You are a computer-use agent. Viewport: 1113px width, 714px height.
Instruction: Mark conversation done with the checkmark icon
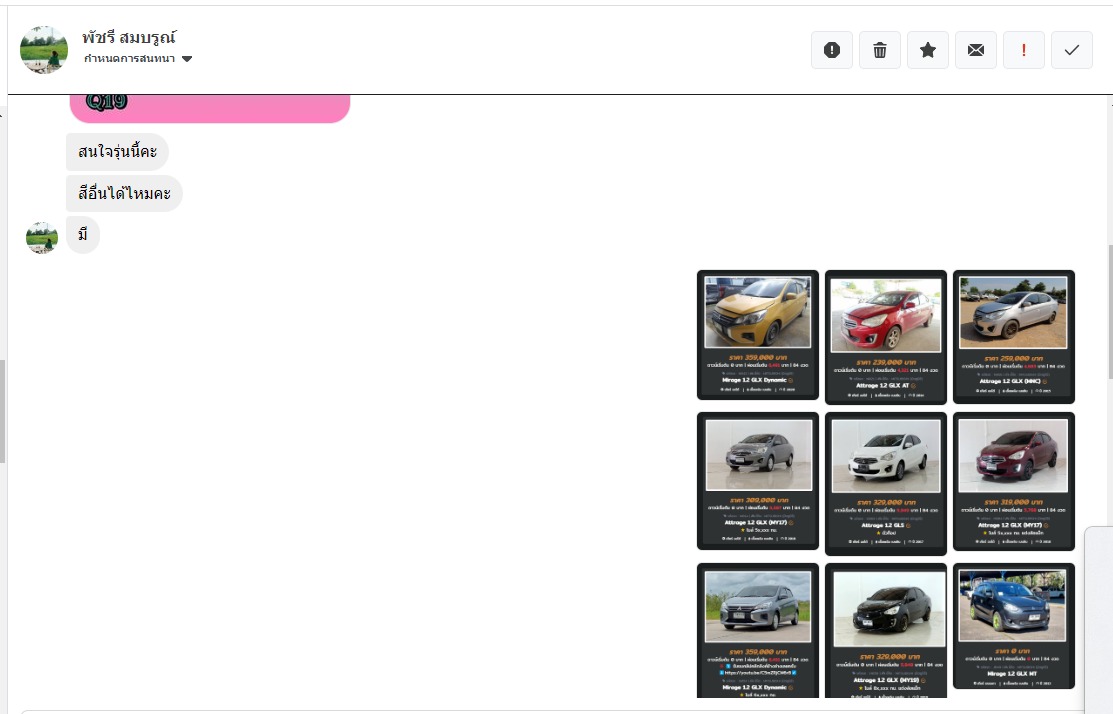1072,50
